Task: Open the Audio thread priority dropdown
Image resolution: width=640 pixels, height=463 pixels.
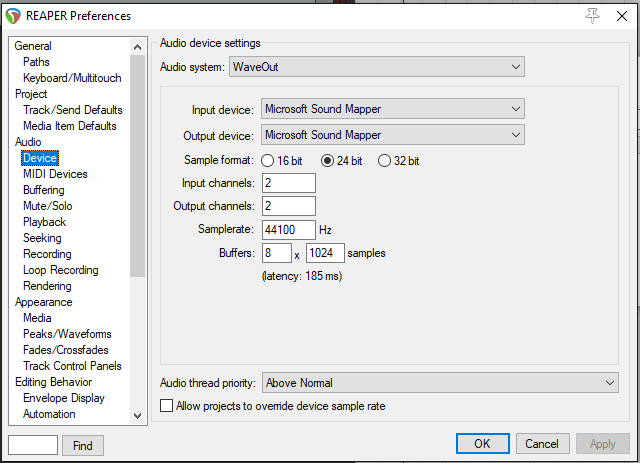Action: [439, 383]
